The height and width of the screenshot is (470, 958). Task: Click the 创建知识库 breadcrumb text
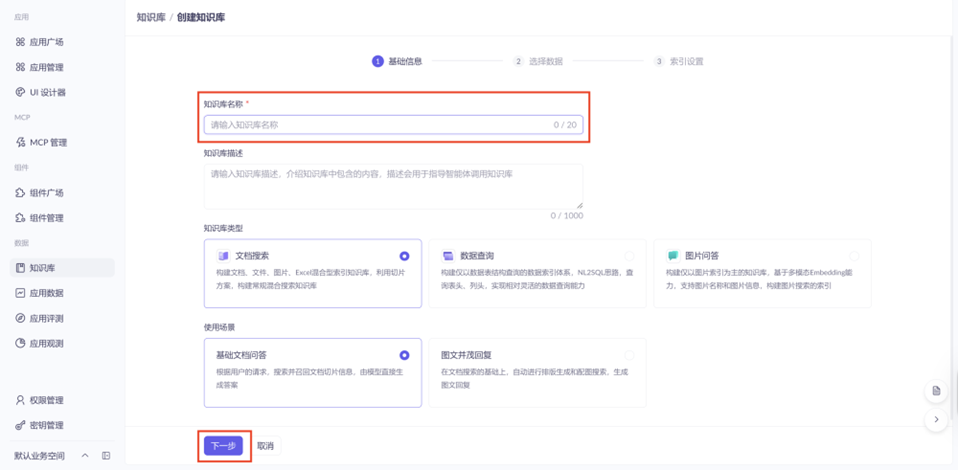pyautogui.click(x=201, y=17)
